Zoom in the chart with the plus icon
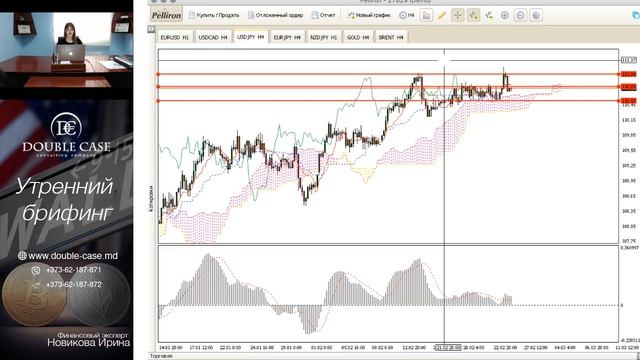Image resolution: width=640 pixels, height=360 pixels. tap(504, 16)
